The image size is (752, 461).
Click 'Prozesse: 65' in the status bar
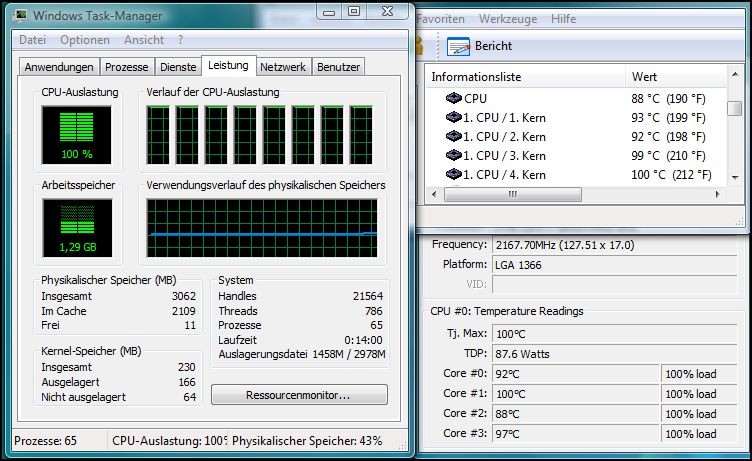[x=46, y=441]
